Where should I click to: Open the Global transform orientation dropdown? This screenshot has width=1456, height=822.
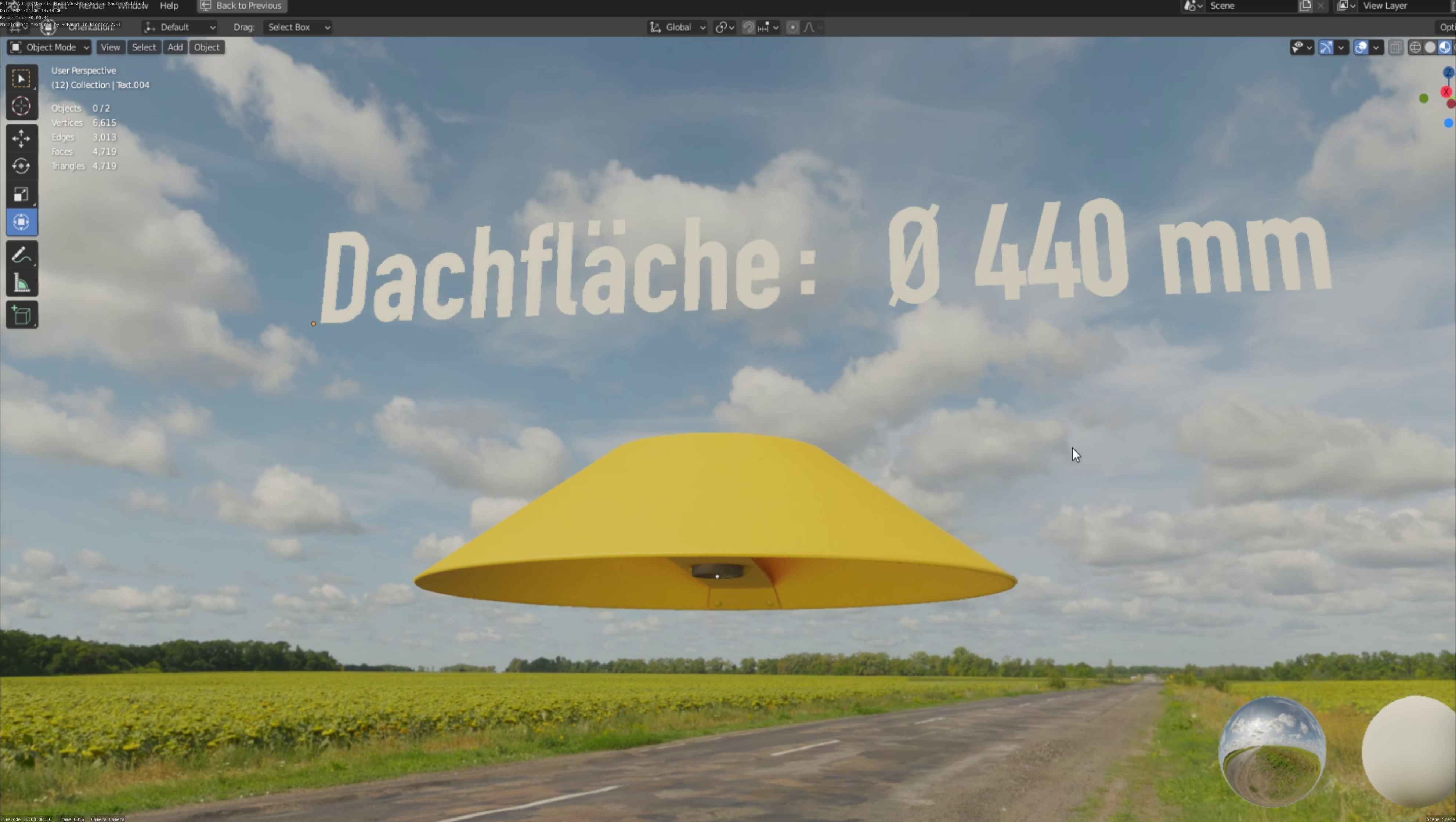tap(678, 27)
